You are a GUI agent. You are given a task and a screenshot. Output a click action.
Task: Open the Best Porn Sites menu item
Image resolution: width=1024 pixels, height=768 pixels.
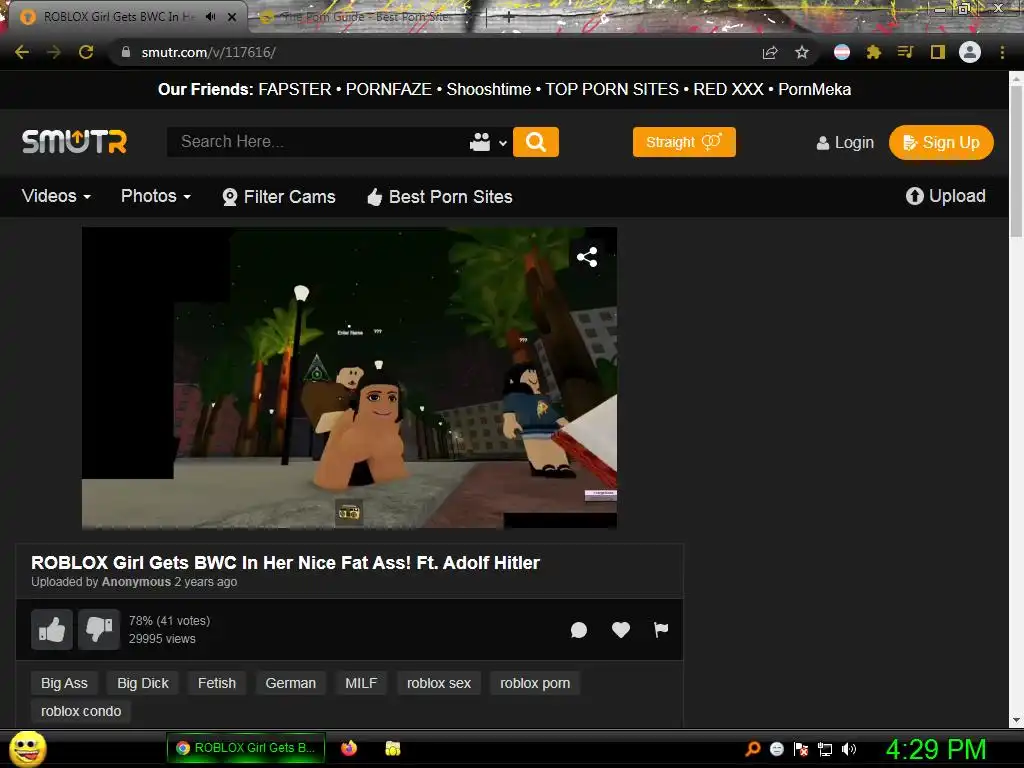coord(440,197)
